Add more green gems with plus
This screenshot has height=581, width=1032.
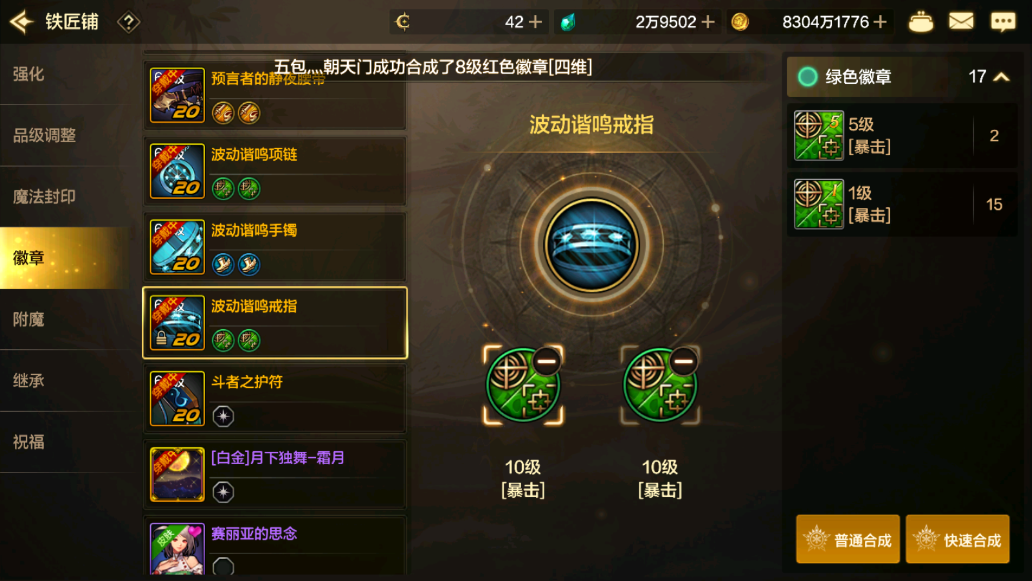pos(708,22)
